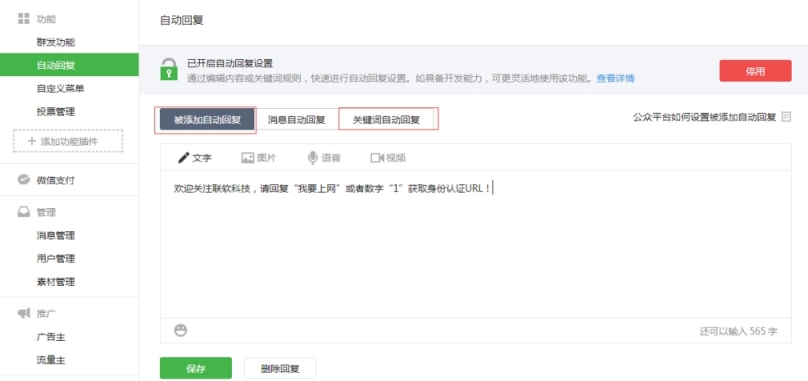This screenshot has height=381, width=808.
Task: Click the 微信支付 icon in sidebar
Action: [x=24, y=180]
